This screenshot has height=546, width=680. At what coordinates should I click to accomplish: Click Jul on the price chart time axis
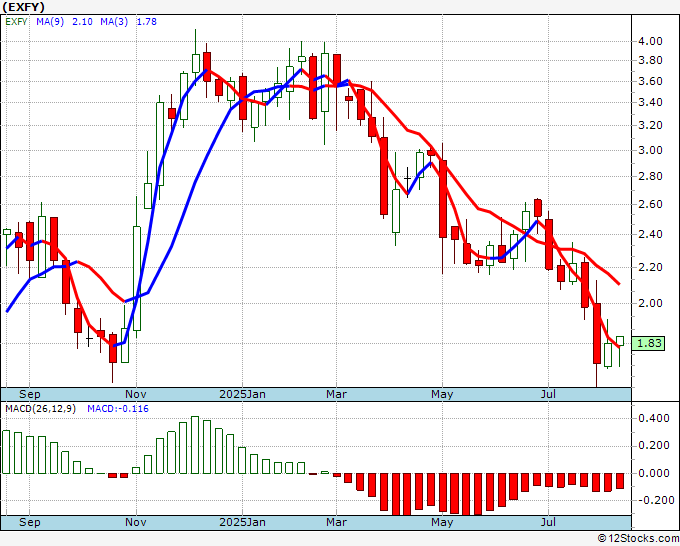549,394
